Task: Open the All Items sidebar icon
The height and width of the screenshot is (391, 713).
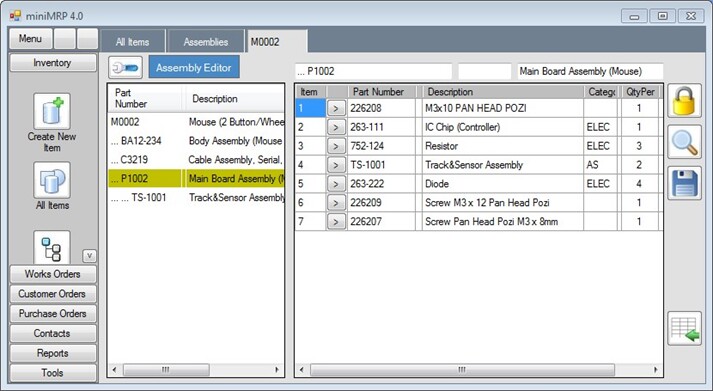Action: 52,180
